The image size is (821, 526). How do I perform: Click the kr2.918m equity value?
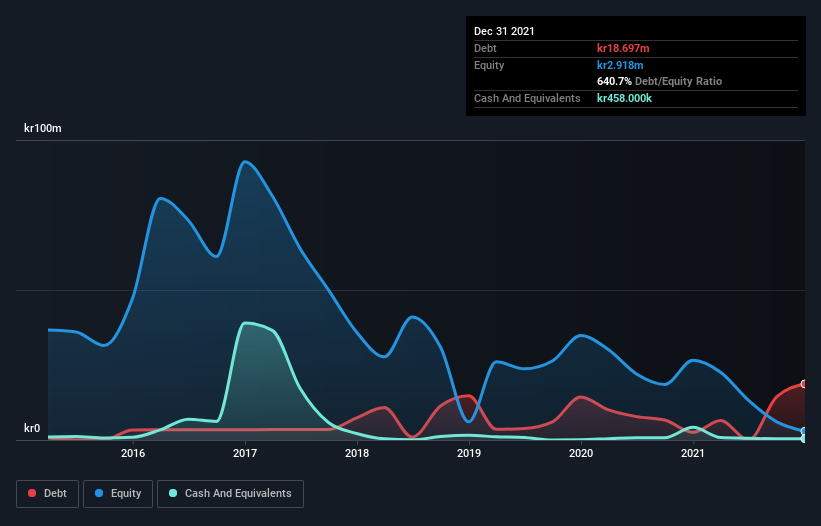point(620,65)
